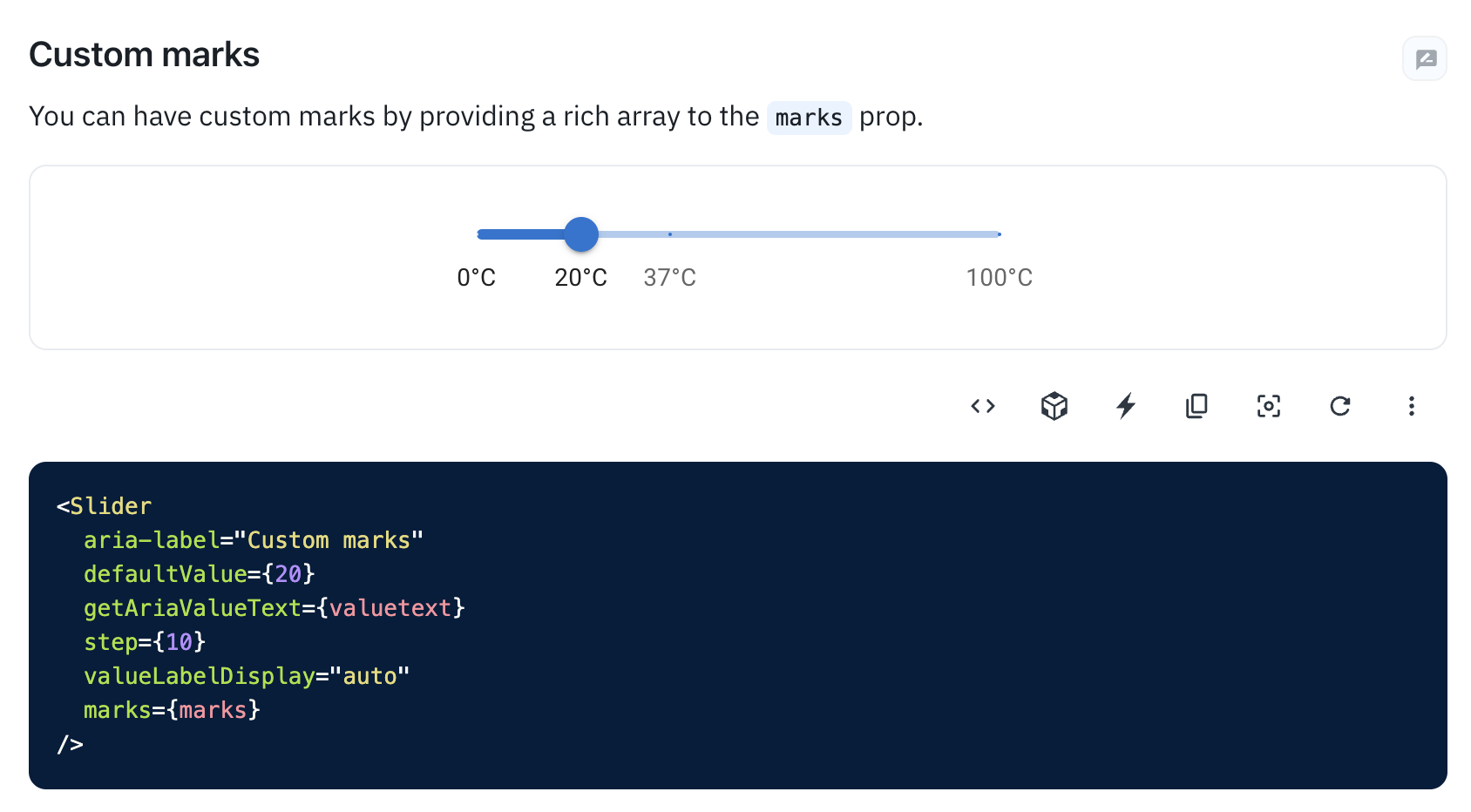Edit this demo in CodeSandbox
This screenshot has height=812, width=1471.
click(x=1054, y=406)
